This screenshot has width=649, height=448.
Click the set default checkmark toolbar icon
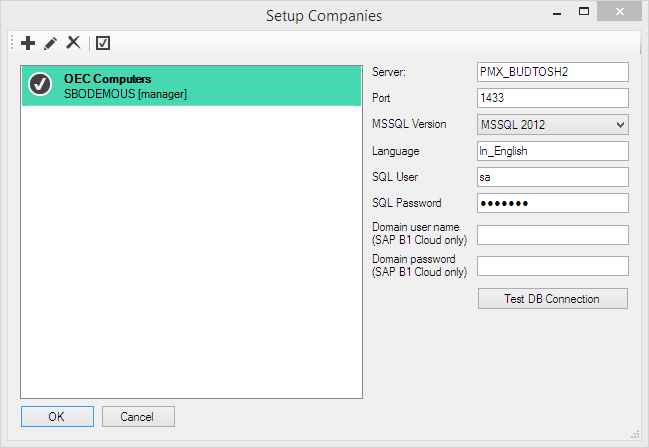[102, 43]
